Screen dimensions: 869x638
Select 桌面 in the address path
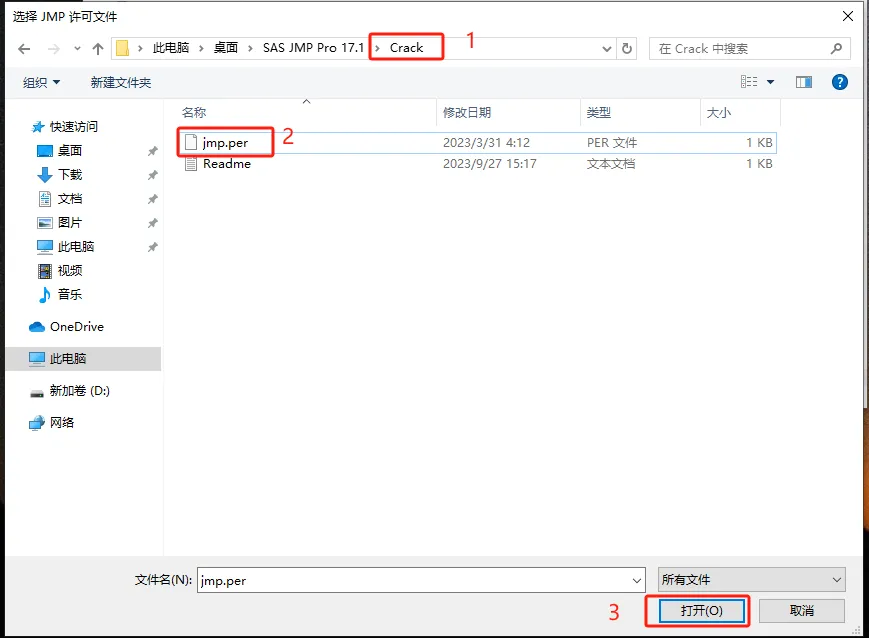226,48
